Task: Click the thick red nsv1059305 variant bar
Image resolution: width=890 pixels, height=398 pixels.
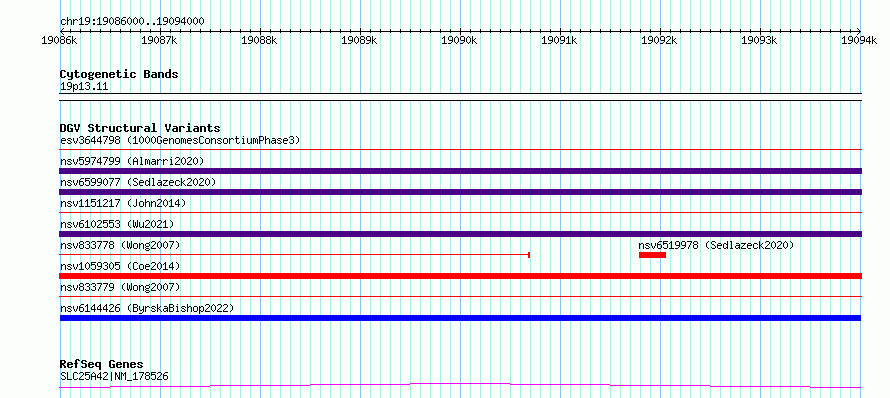Action: click(460, 276)
